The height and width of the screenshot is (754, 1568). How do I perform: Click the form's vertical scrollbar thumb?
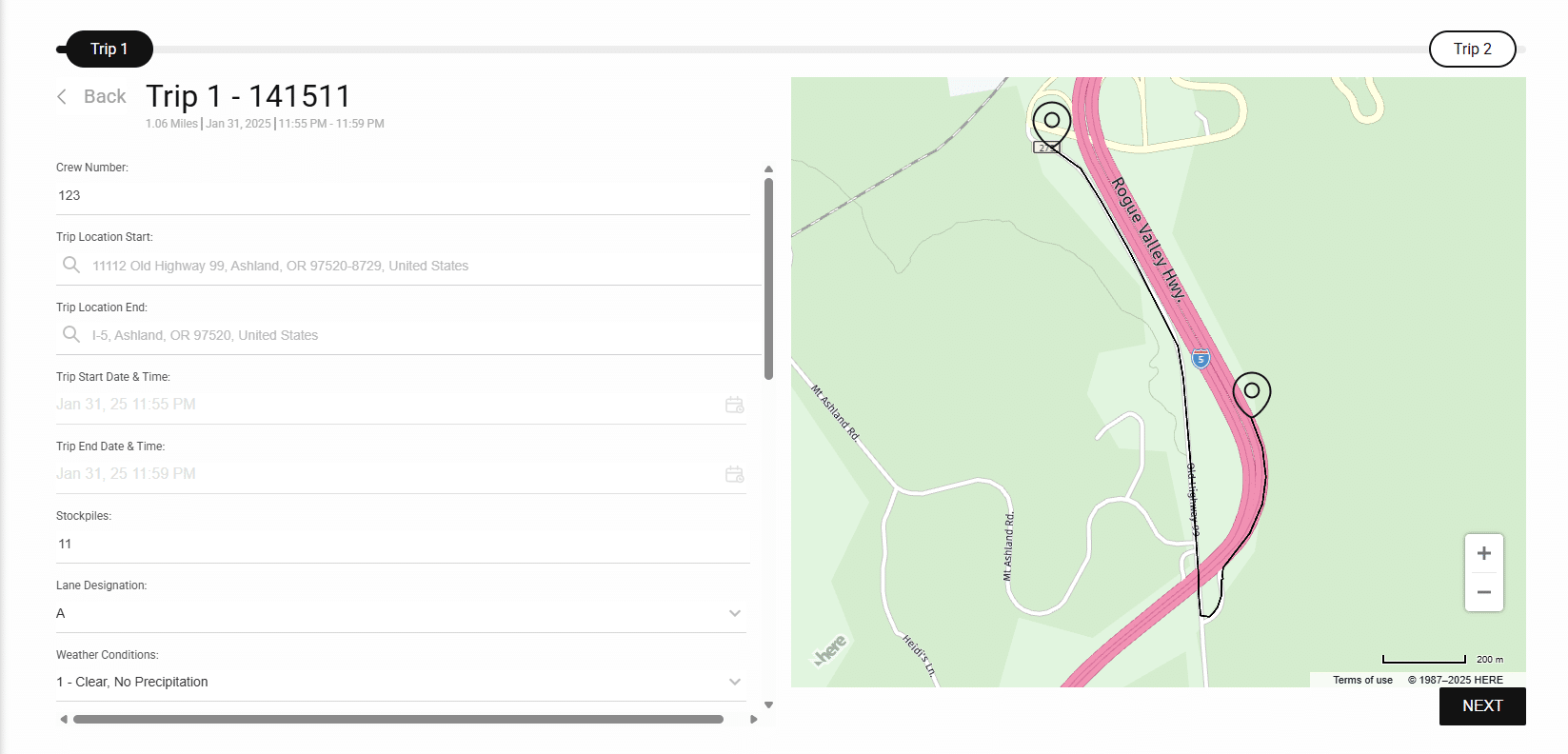coord(768,276)
